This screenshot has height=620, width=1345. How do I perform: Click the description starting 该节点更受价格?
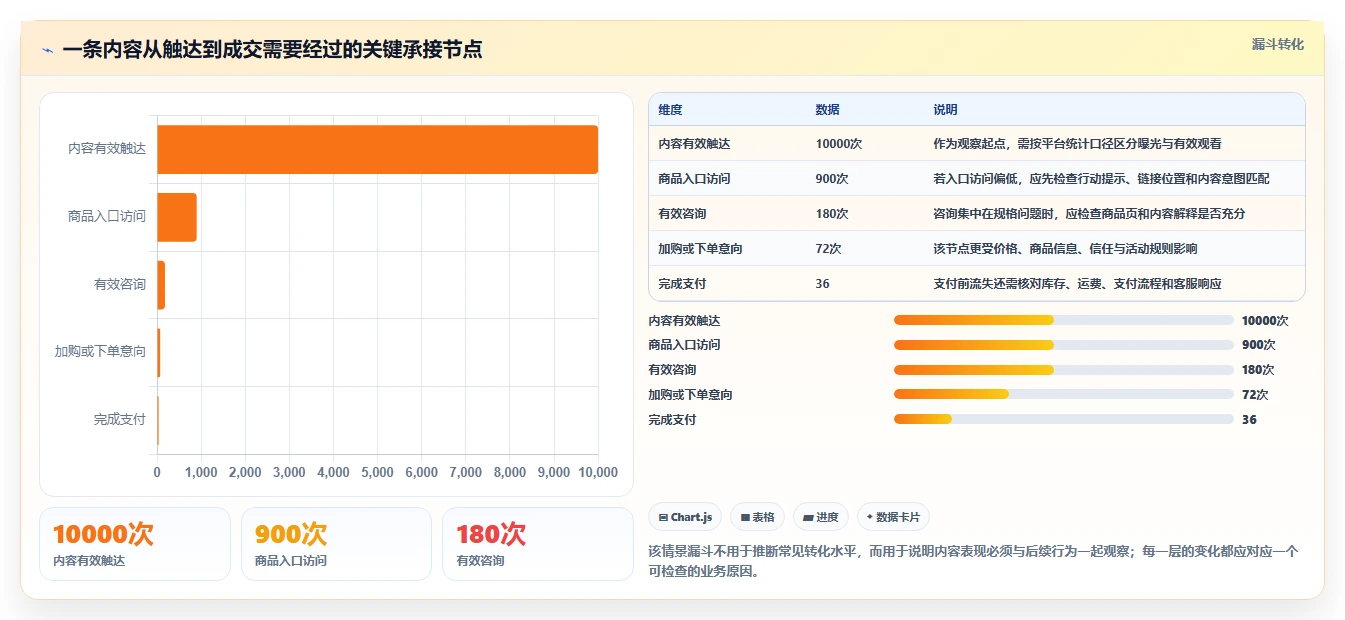(x=1065, y=249)
